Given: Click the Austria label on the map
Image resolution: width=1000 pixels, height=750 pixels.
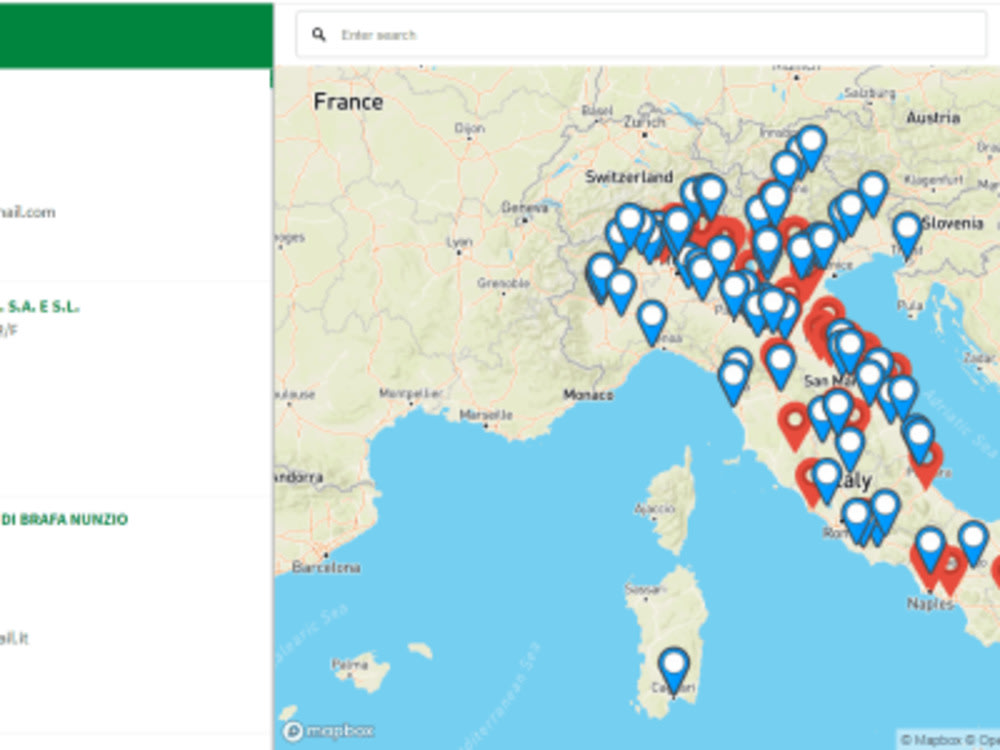Looking at the screenshot, I should (x=933, y=117).
